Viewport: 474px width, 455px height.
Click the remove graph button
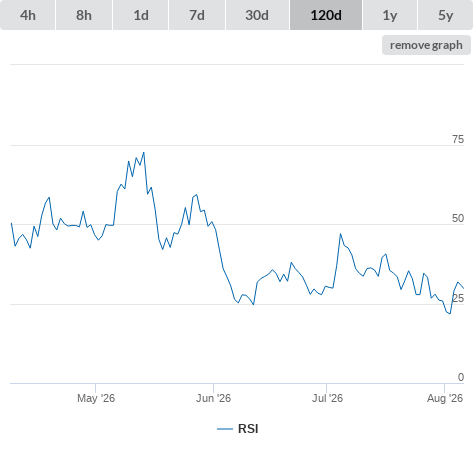(x=426, y=45)
